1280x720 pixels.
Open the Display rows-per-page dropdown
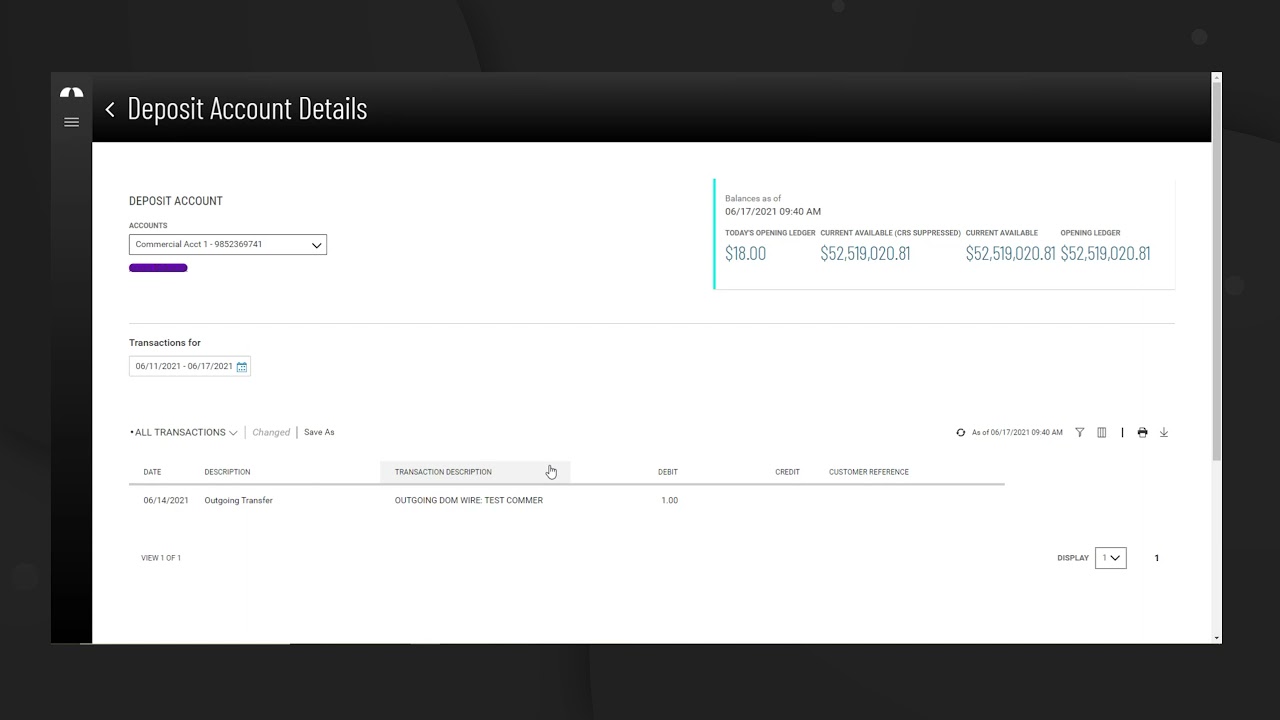tap(1111, 558)
